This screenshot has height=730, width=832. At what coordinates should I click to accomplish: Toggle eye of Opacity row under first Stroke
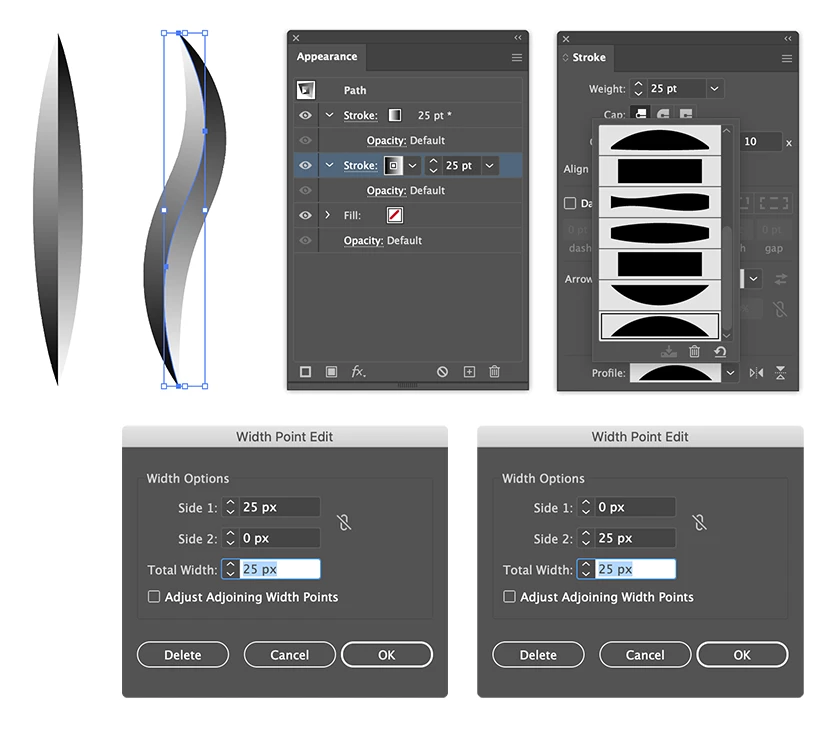(306, 140)
